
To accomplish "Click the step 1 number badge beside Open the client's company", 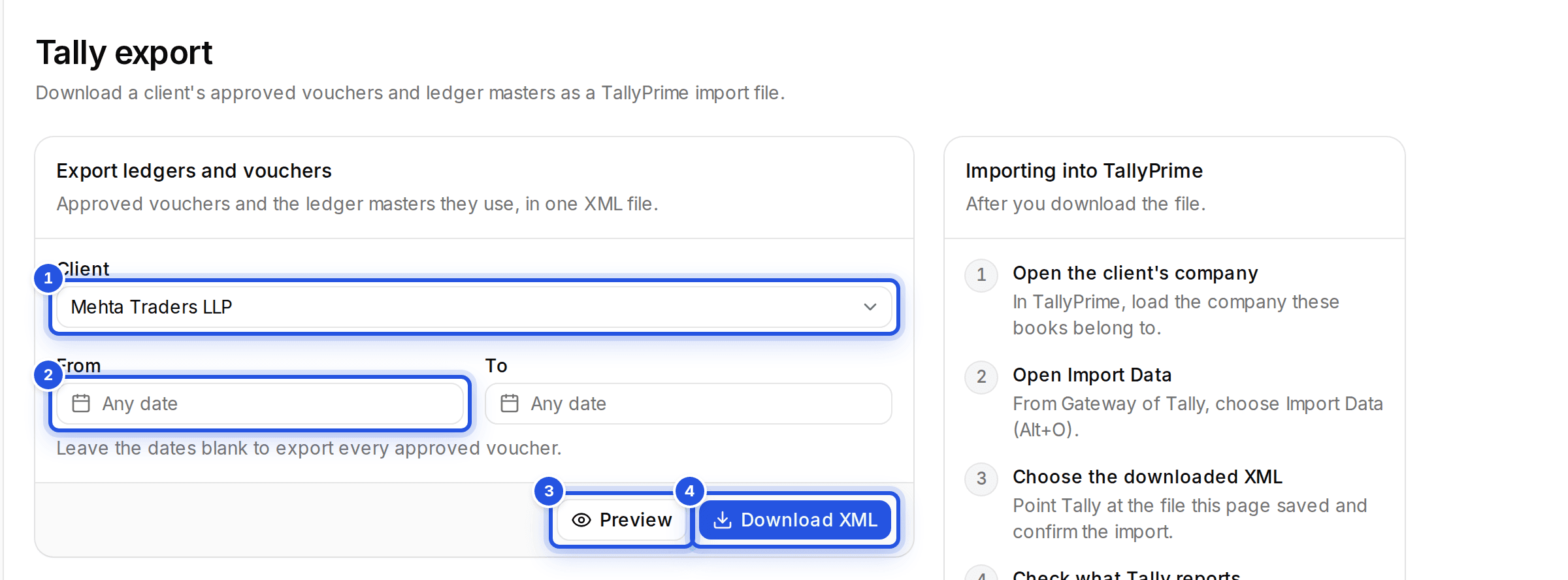I will (981, 275).
